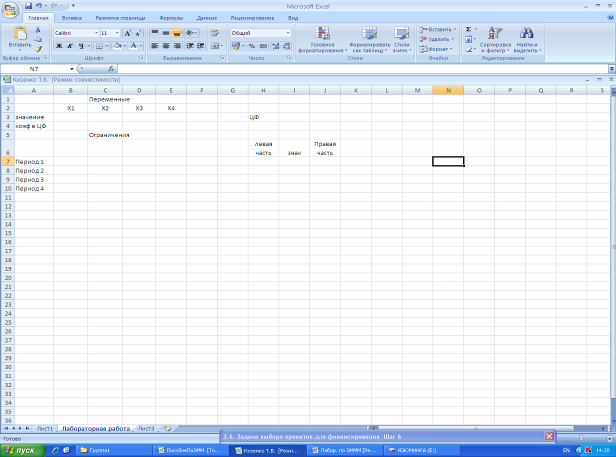
Task: Click the formula bar input field
Action: pos(362,69)
